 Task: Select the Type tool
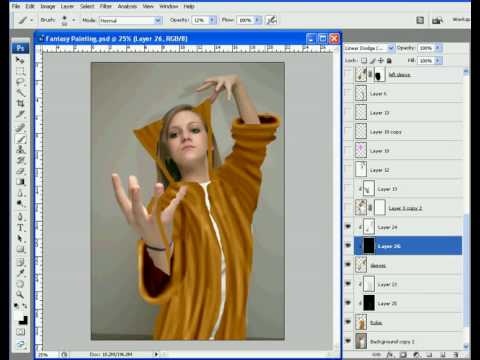[x=20, y=228]
